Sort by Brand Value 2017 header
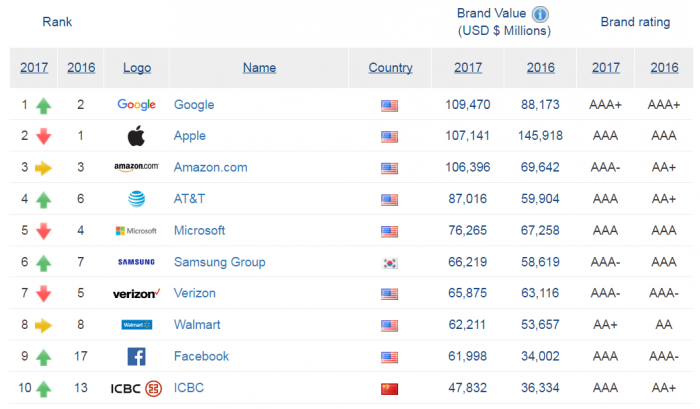Viewport: 700px width, 409px height. pyautogui.click(x=468, y=68)
